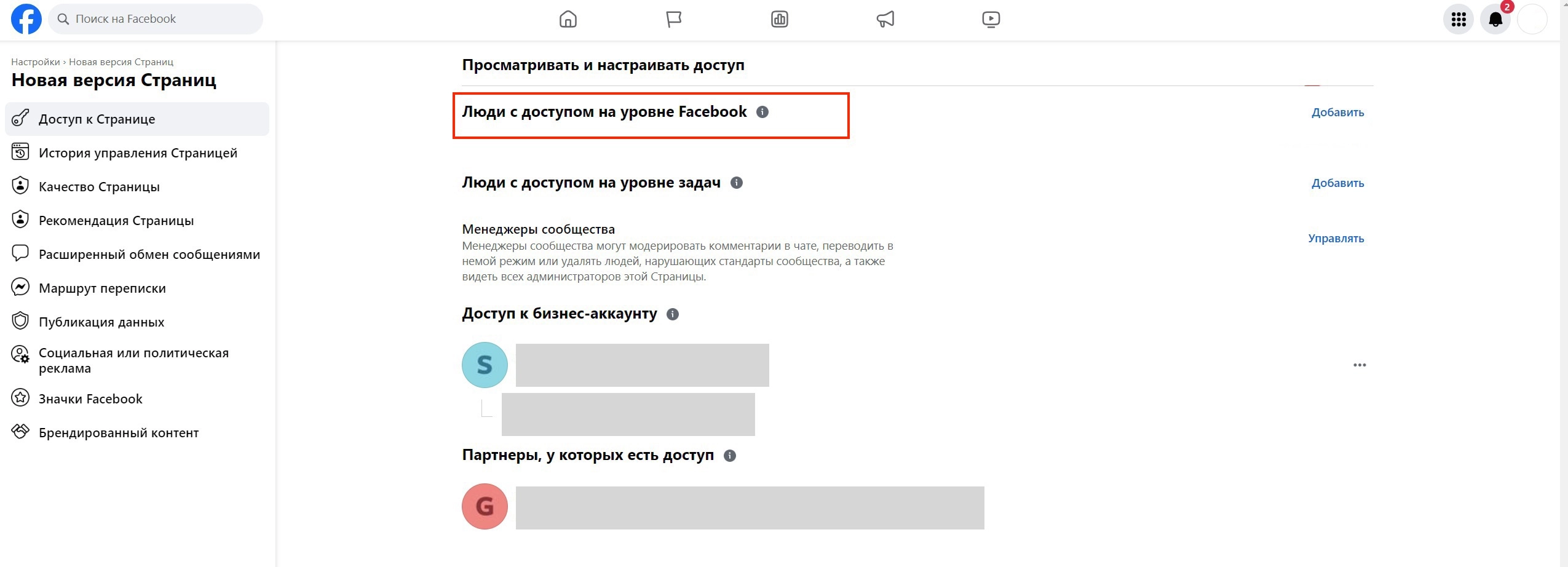The width and height of the screenshot is (1568, 567).
Task: Select 'Качество Страницы' menu item
Action: pos(137,187)
